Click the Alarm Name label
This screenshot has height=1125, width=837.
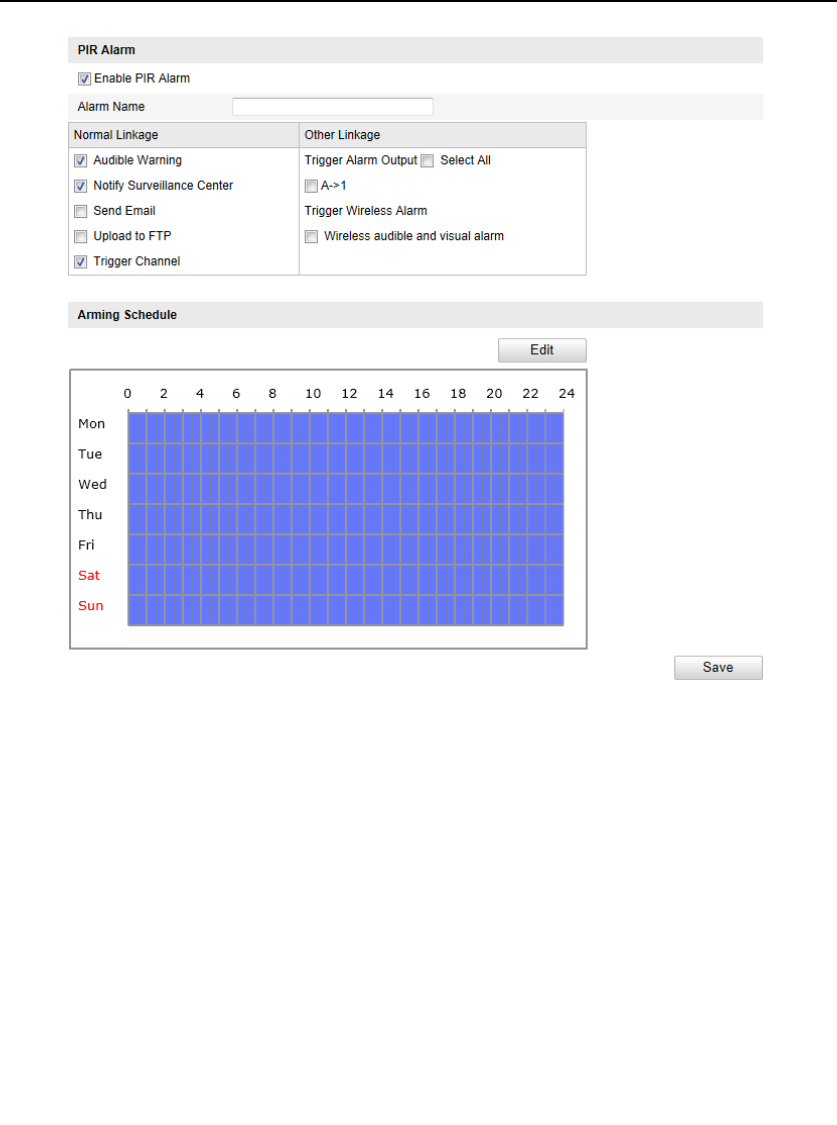pyautogui.click(x=111, y=107)
